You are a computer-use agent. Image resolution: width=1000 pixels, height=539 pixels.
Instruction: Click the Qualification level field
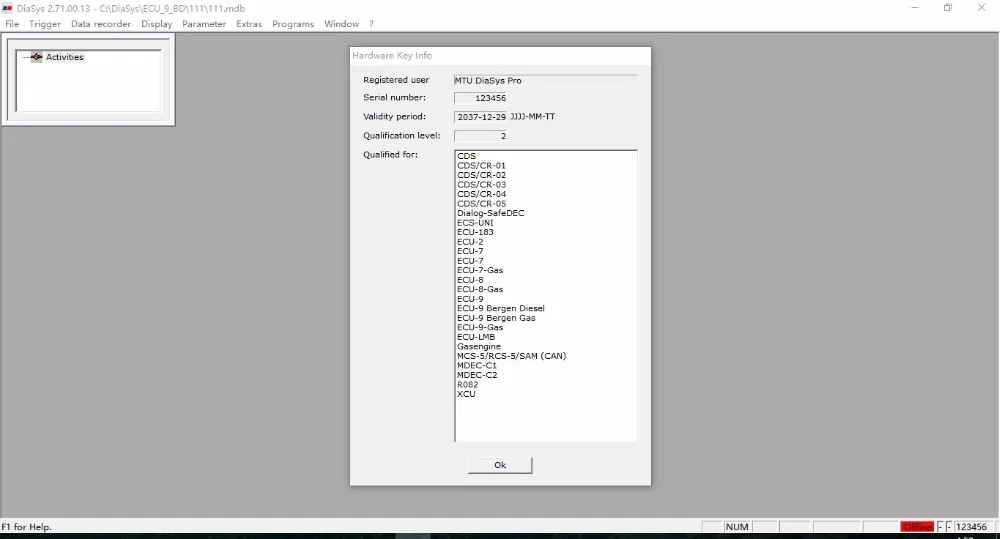[480, 136]
